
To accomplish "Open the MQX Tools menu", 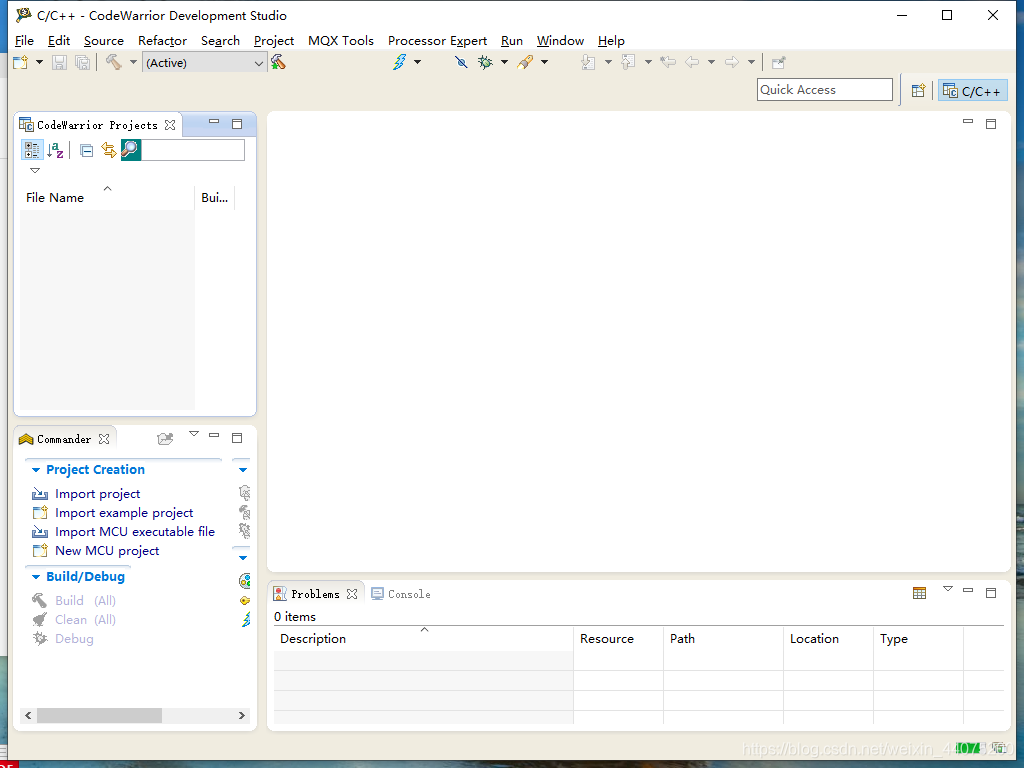I will point(341,40).
